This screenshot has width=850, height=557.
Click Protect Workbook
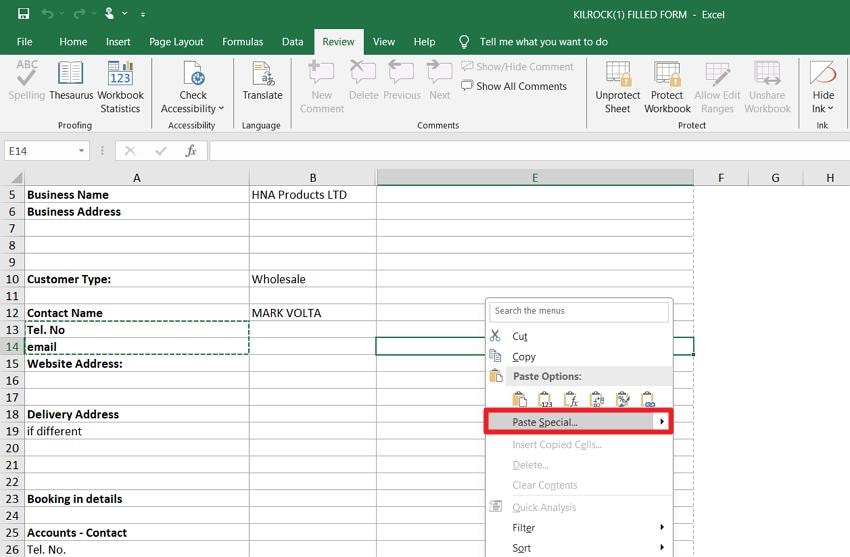(667, 87)
